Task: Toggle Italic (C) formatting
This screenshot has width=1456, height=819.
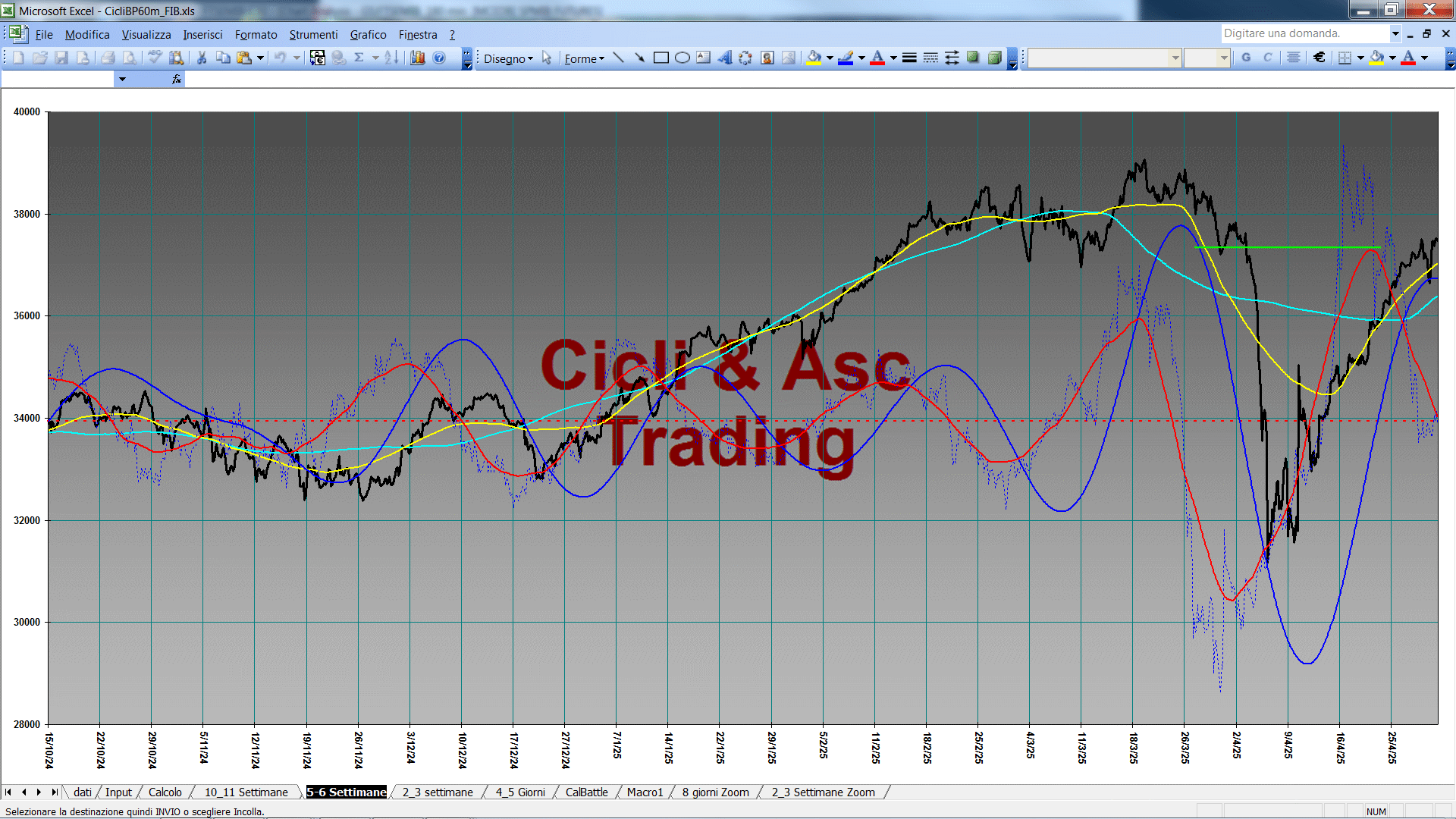Action: [1267, 58]
